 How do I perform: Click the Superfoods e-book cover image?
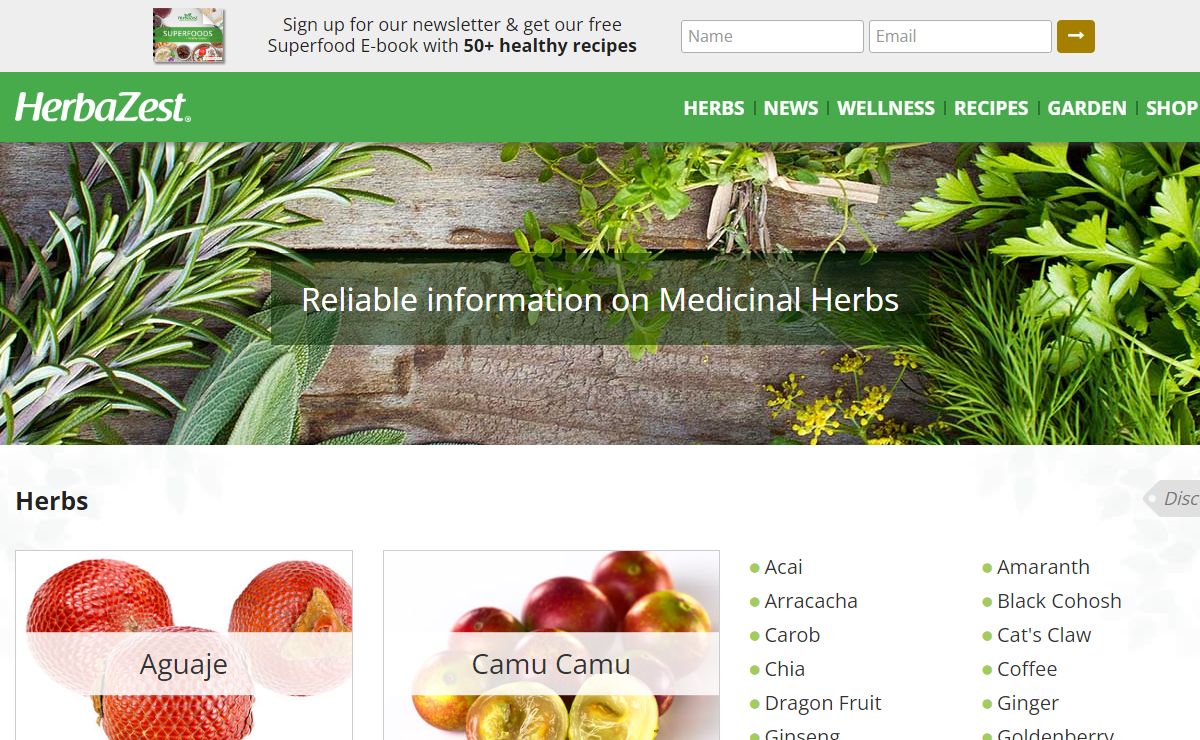(x=189, y=36)
